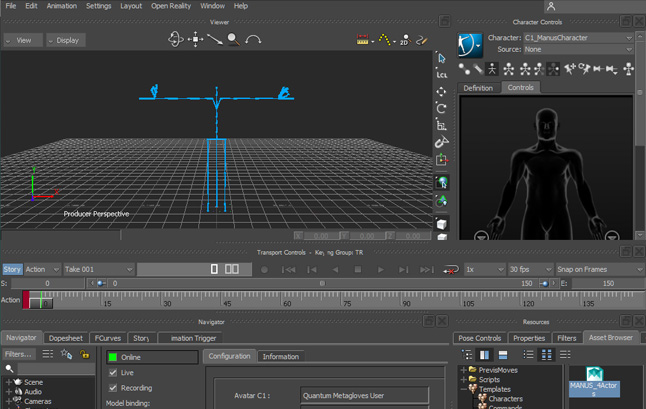Screen dimensions: 646x409
Task: Click the Translate move tool icon
Action: pyautogui.click(x=442, y=91)
